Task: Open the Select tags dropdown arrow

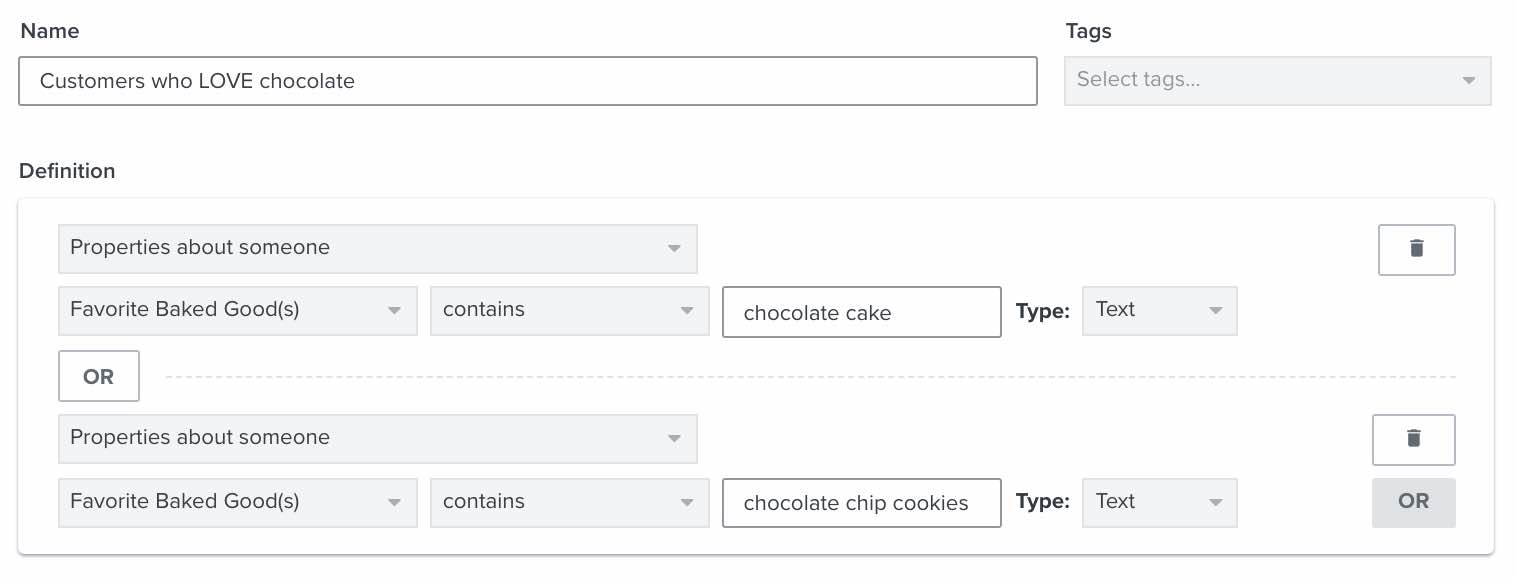Action: coord(1468,80)
